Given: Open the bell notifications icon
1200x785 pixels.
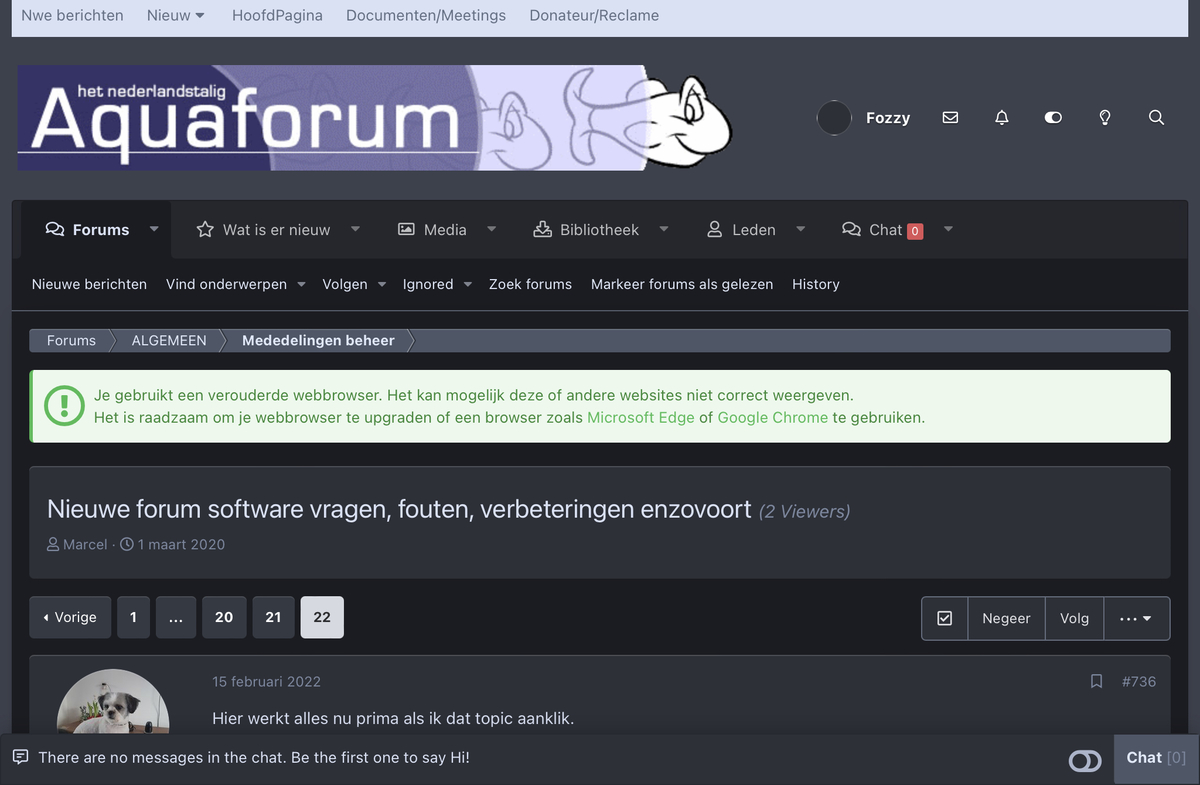Looking at the screenshot, I should tap(1001, 118).
